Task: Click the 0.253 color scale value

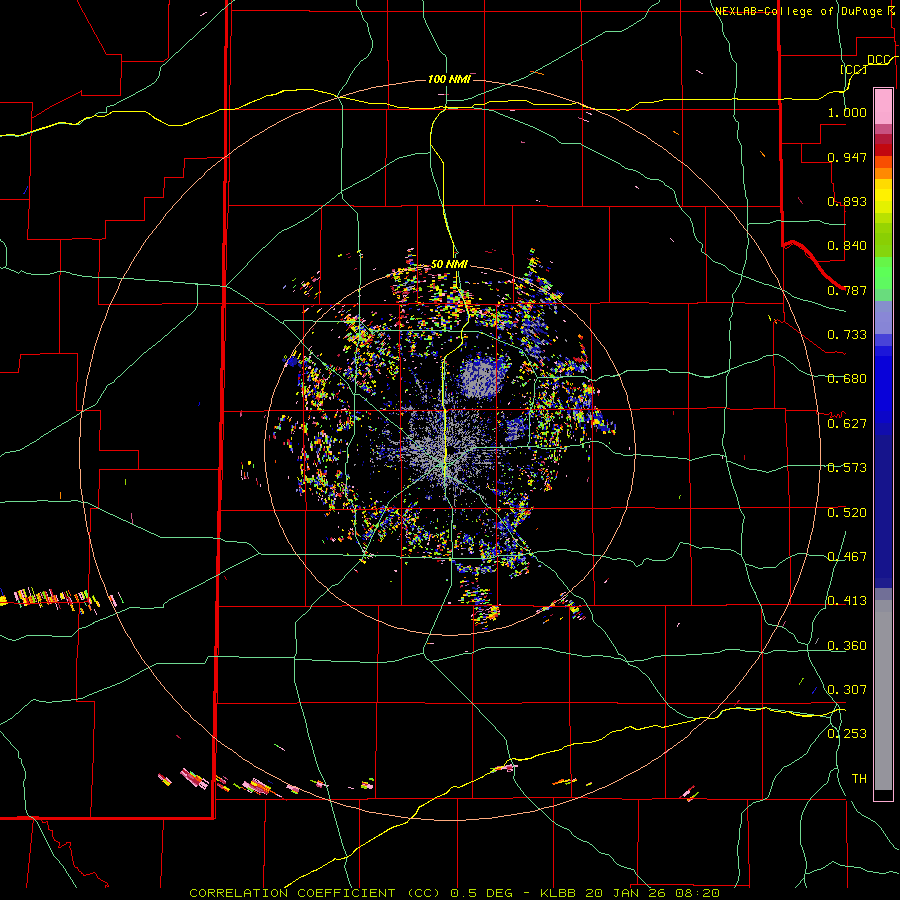Action: 847,734
